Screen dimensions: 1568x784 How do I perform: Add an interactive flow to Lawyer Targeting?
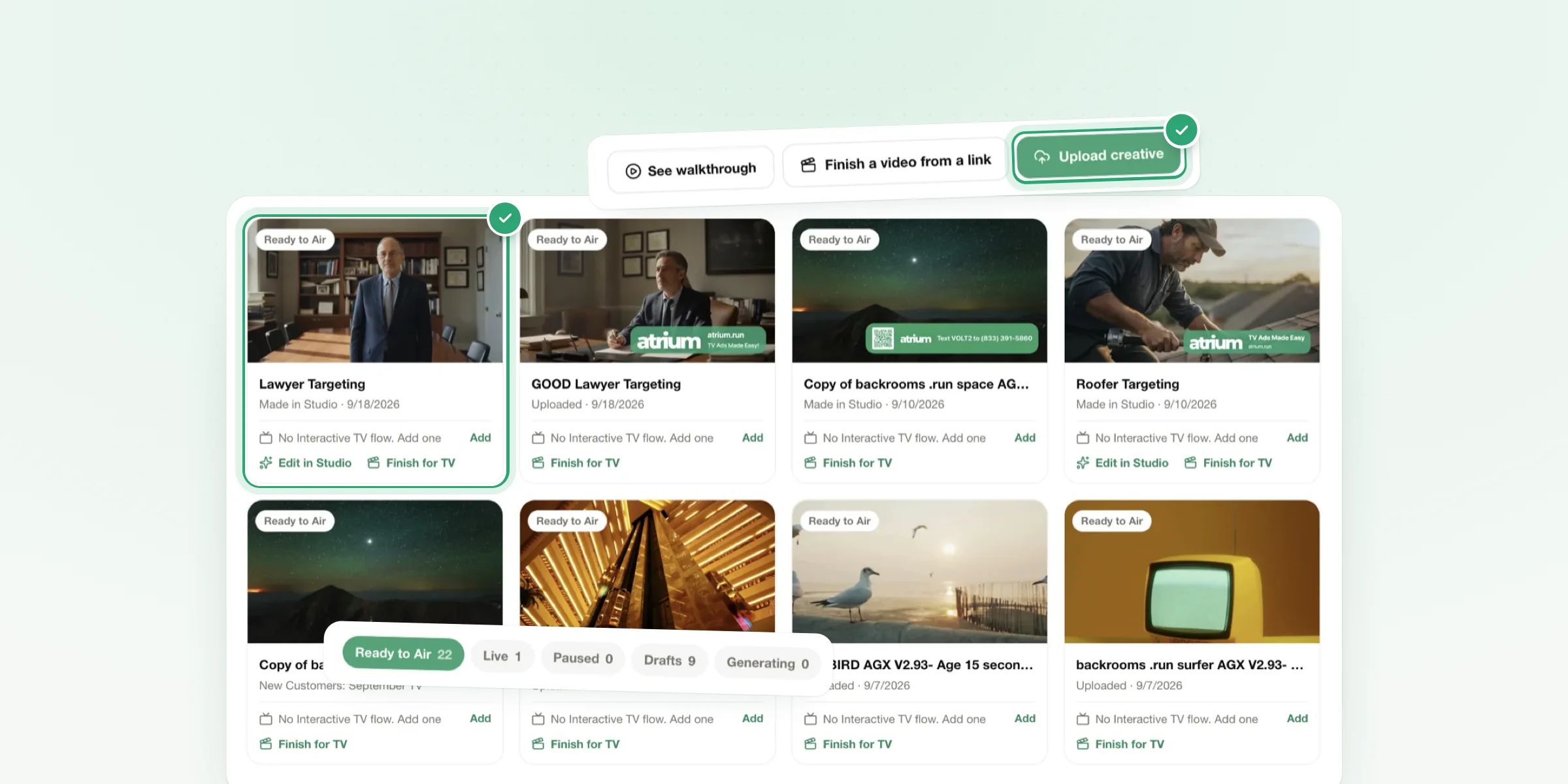pos(480,438)
